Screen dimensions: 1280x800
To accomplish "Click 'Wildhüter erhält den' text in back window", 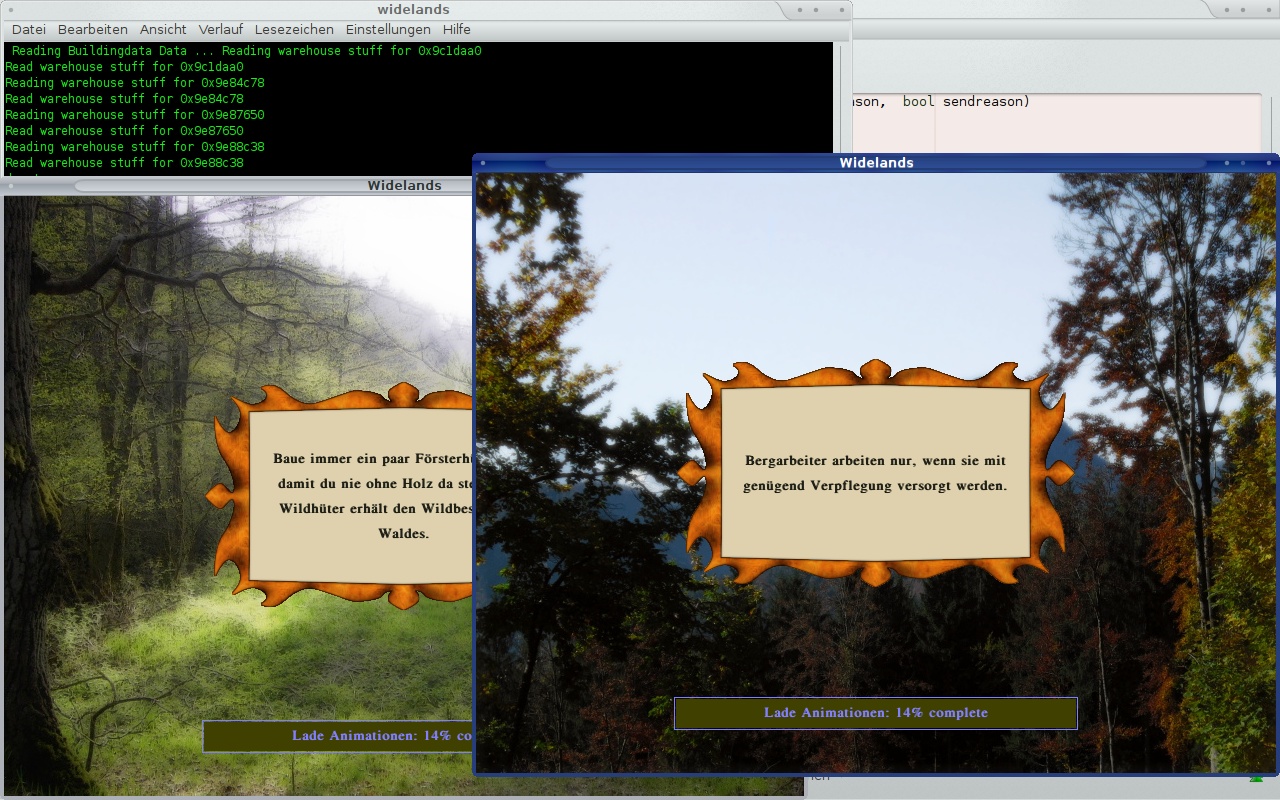I will pyautogui.click(x=346, y=509).
